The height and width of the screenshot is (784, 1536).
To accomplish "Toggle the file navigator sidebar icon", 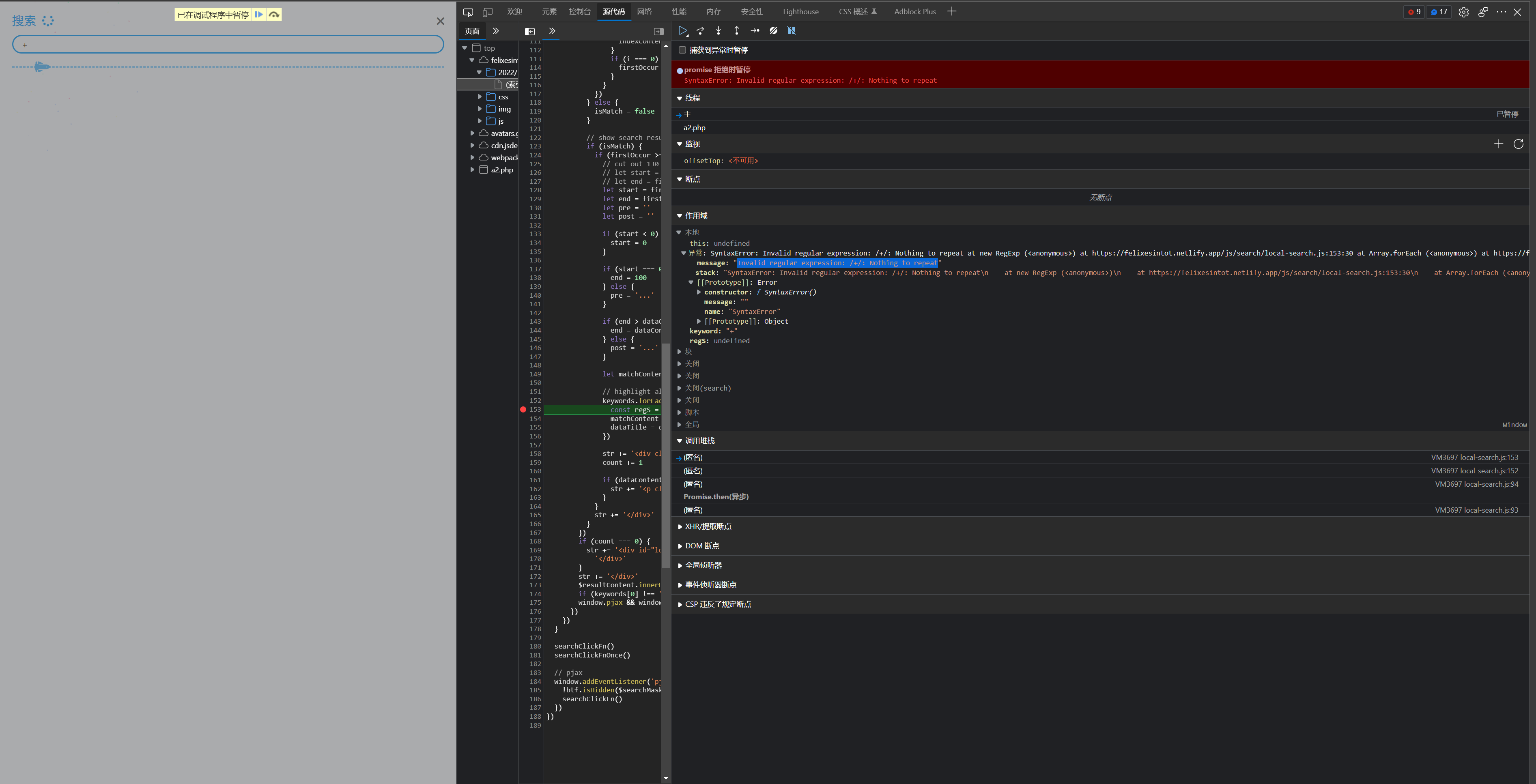I will 529,31.
